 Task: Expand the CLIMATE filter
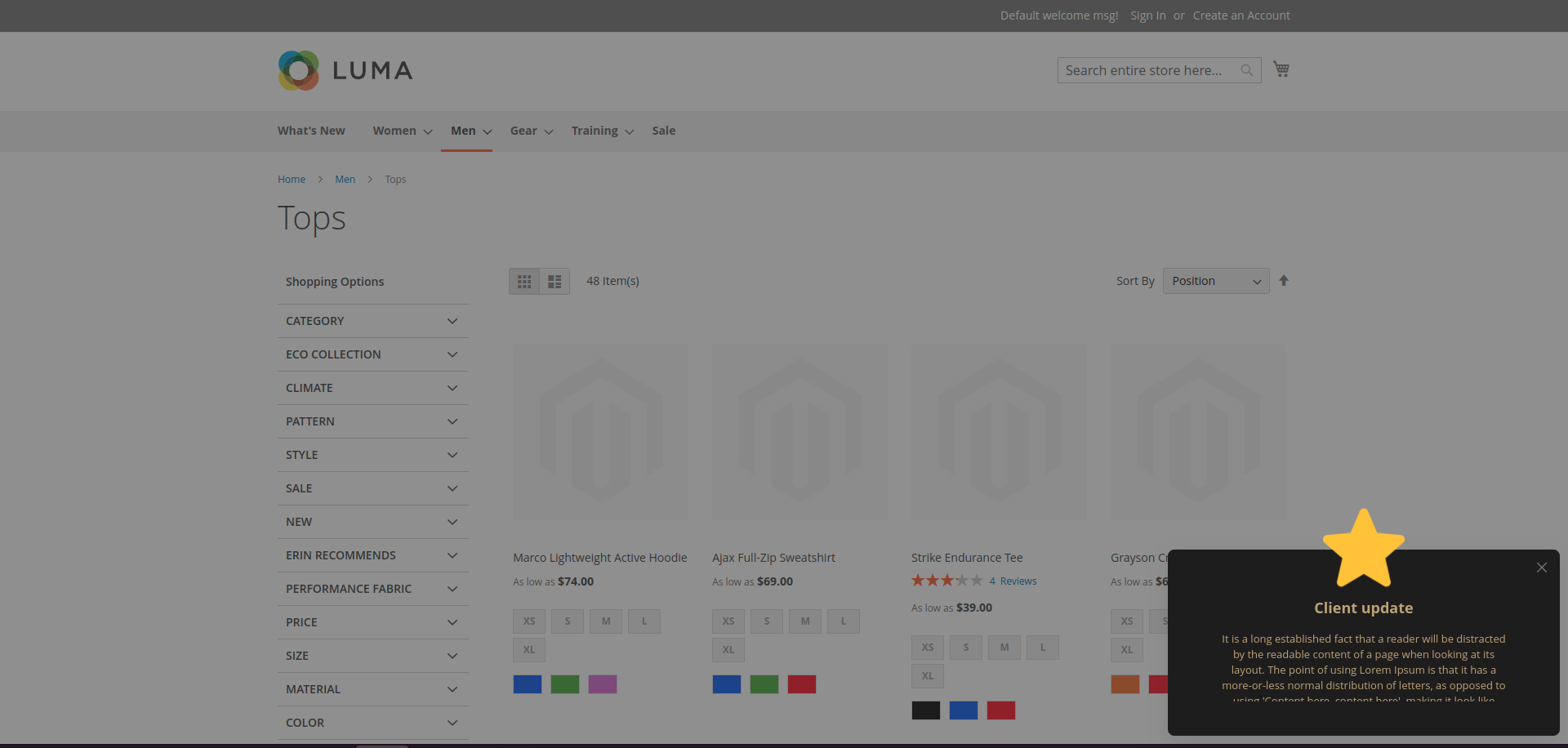pos(373,388)
